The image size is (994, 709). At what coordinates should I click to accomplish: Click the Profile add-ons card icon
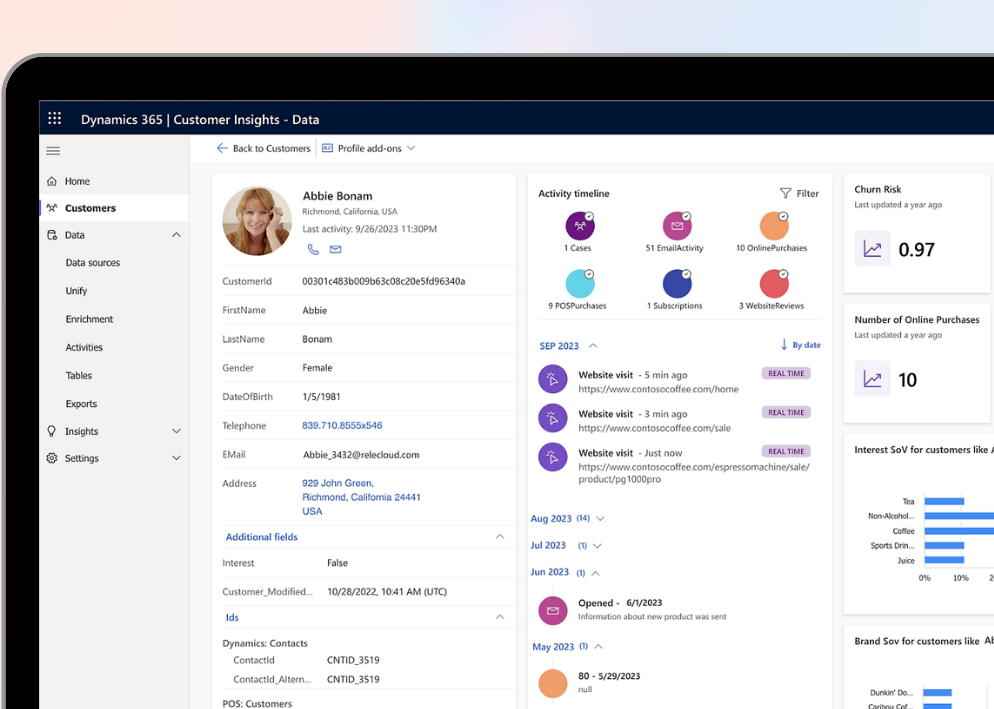click(x=327, y=148)
